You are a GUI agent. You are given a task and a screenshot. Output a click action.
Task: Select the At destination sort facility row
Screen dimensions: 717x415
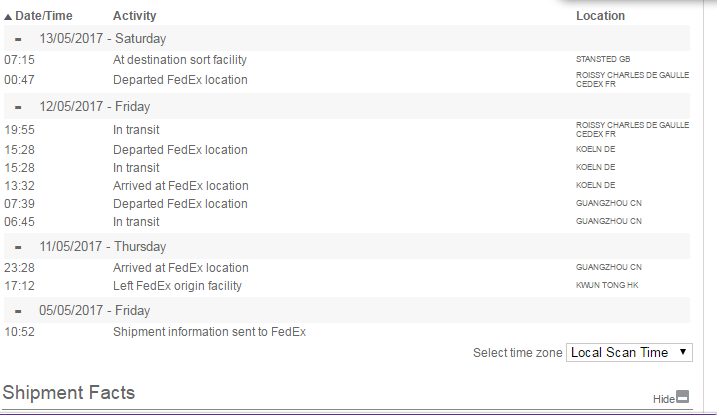click(x=180, y=60)
